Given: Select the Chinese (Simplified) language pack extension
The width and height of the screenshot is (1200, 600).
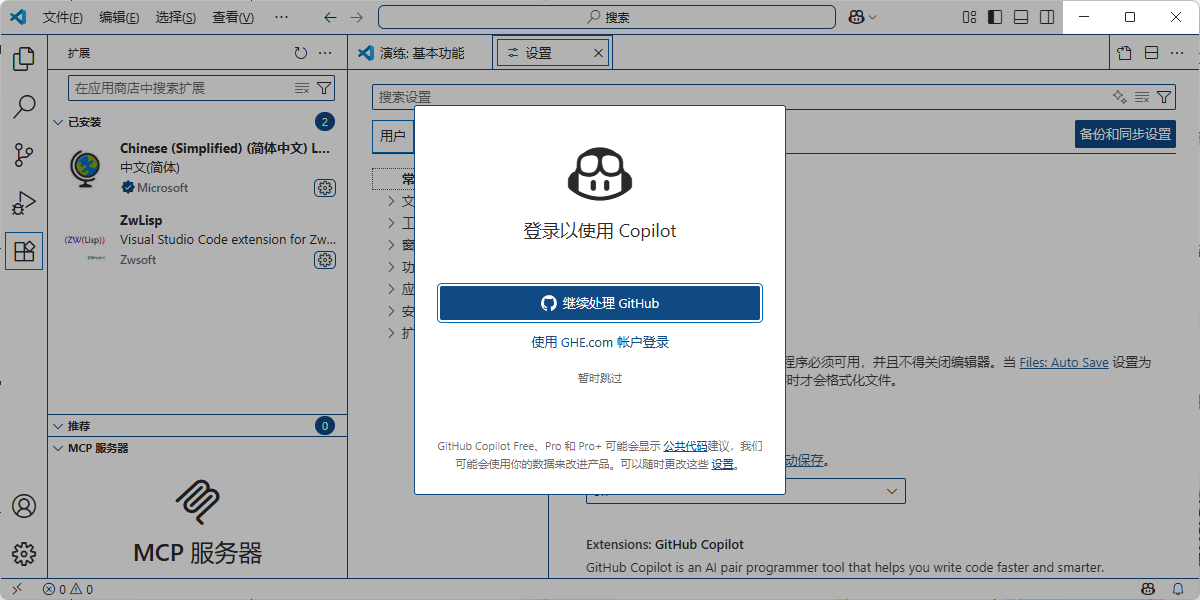Looking at the screenshot, I should pos(197,168).
